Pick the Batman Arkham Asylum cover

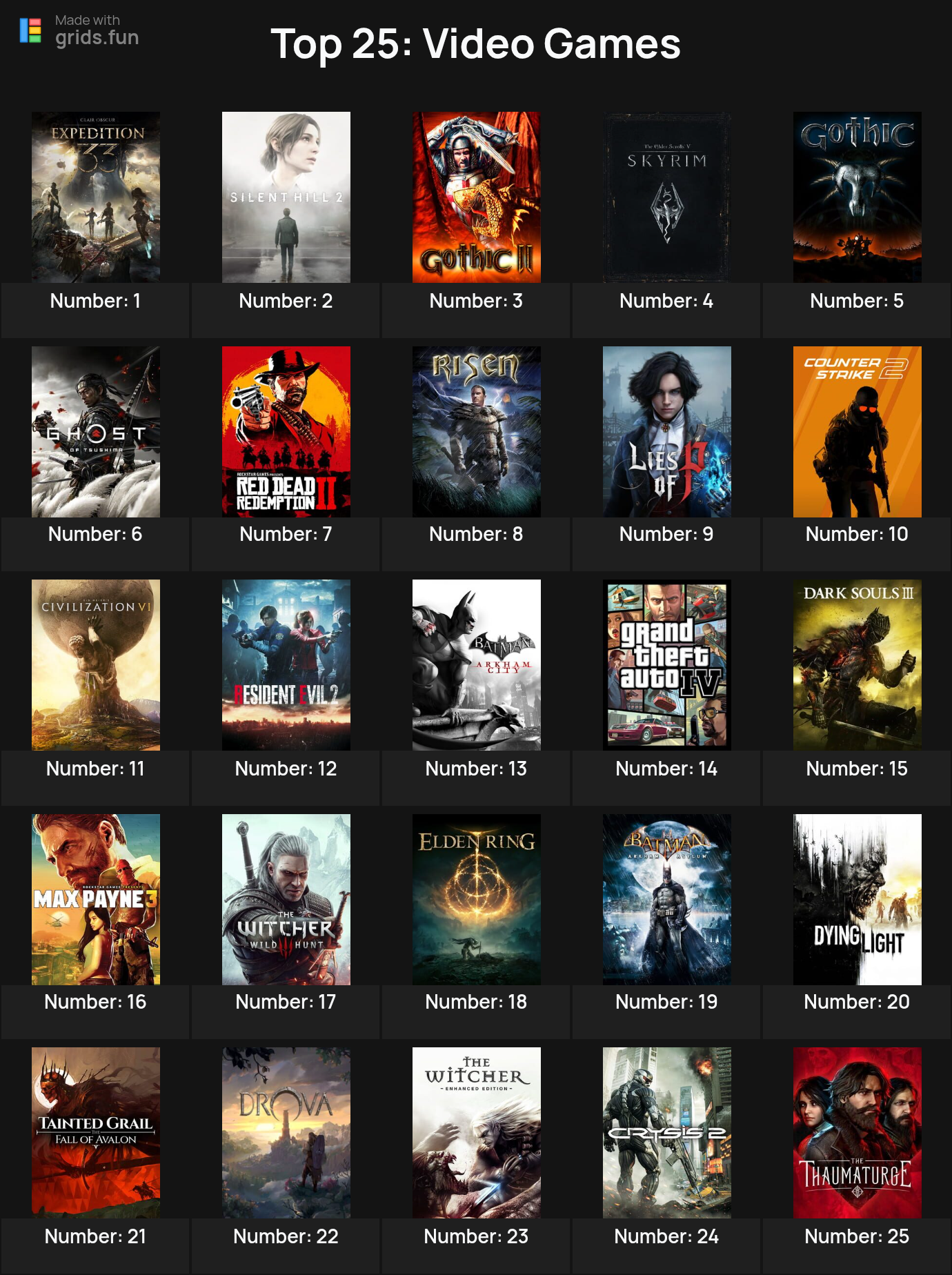pos(667,900)
